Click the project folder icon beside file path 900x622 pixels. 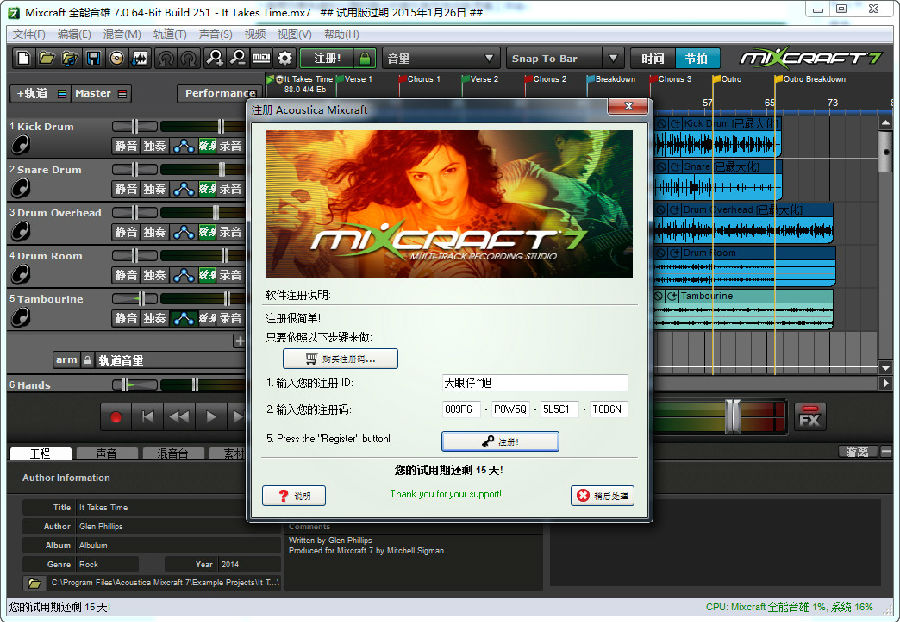point(34,583)
